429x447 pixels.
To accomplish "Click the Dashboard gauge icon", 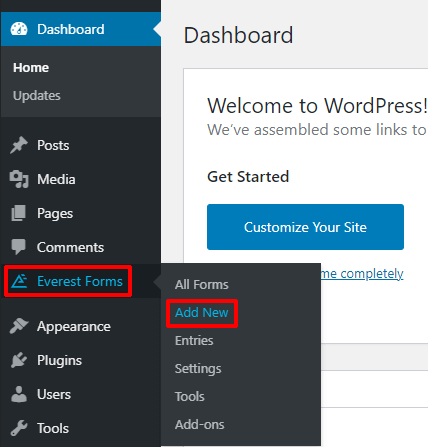I will point(19,29).
